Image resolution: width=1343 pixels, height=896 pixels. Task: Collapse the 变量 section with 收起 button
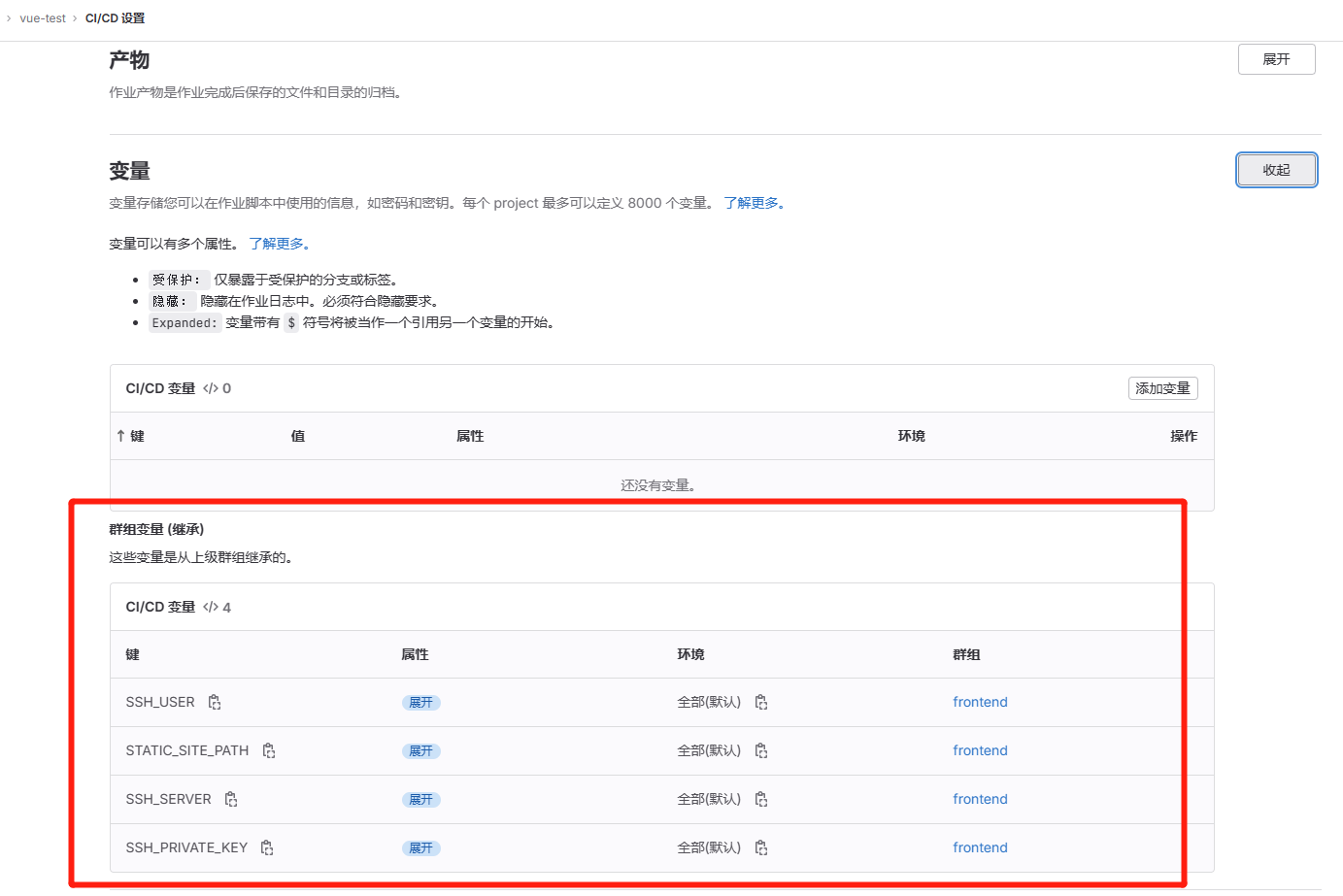(x=1276, y=170)
